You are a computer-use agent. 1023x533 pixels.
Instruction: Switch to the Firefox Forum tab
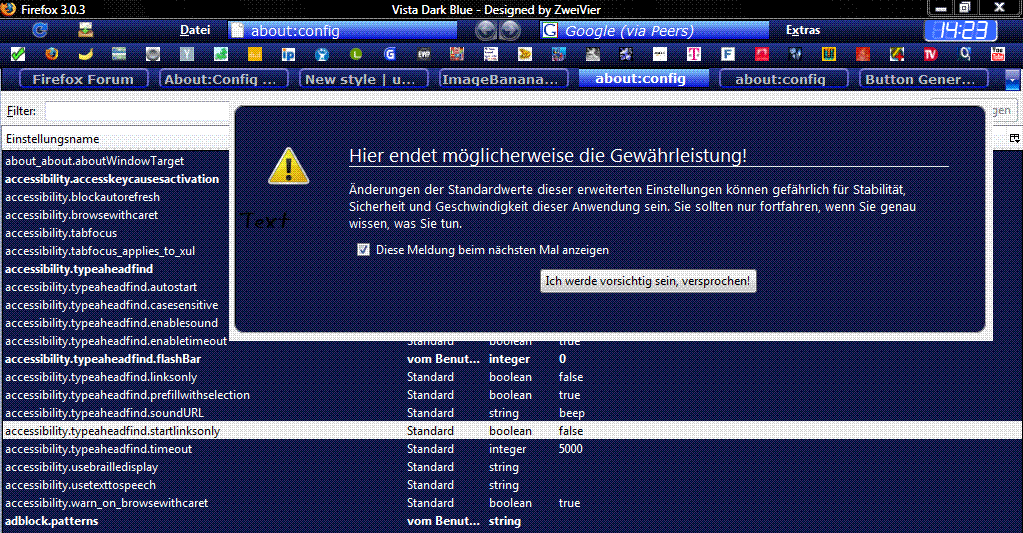pyautogui.click(x=83, y=79)
